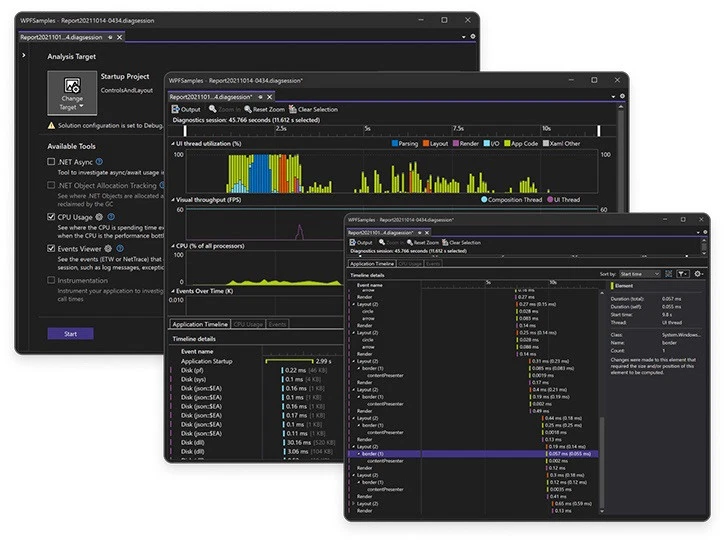Viewport: 725px width, 542px height.
Task: Click the frame-selection icon next to Sort by
Action: click(668, 274)
